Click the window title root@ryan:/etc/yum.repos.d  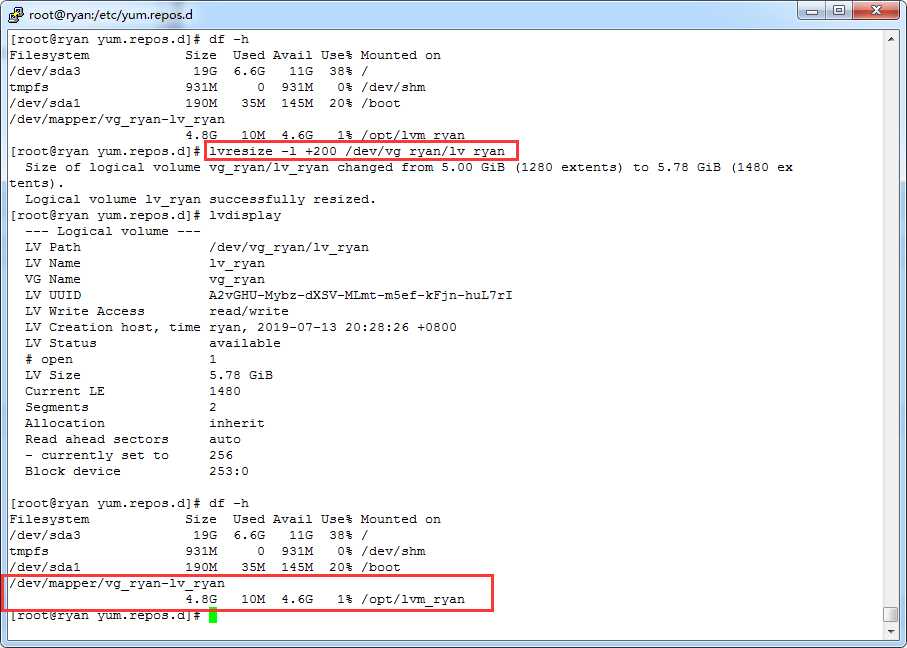(x=110, y=14)
